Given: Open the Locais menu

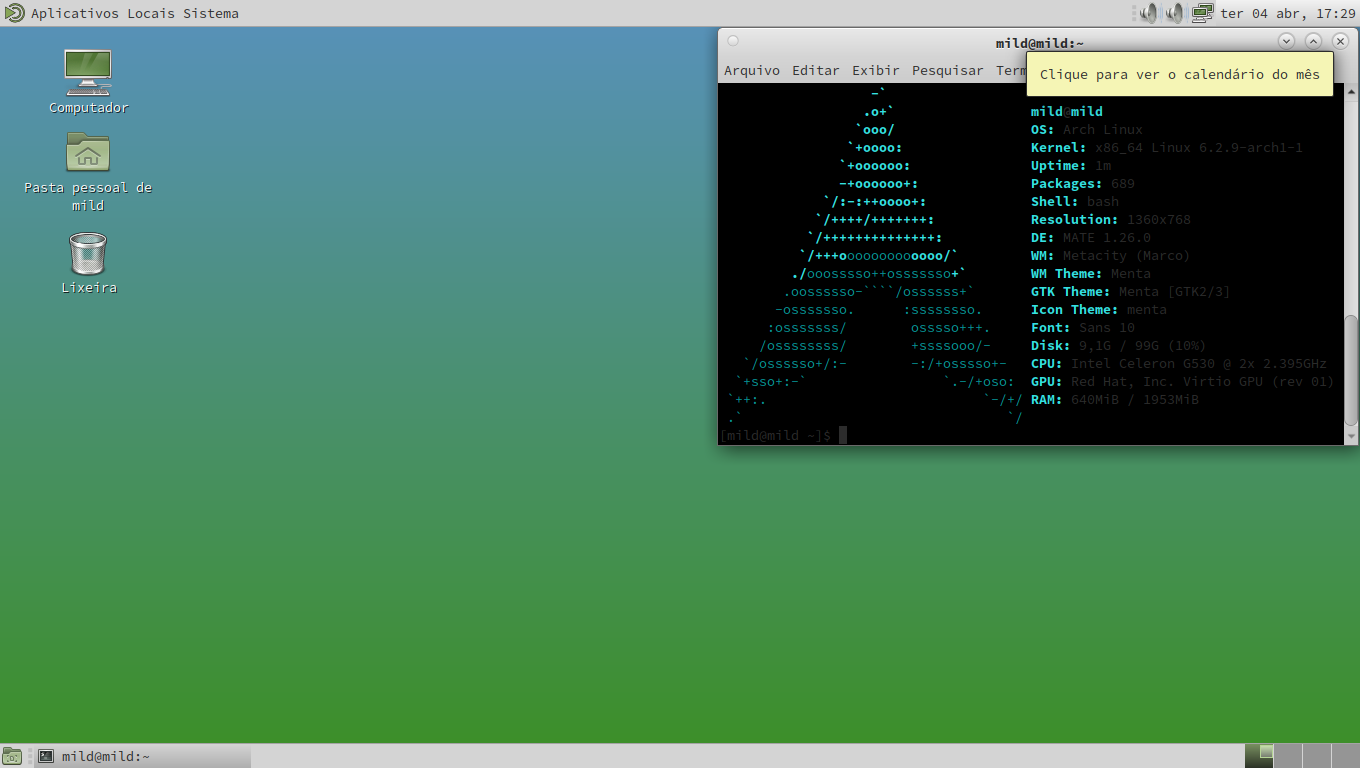Looking at the screenshot, I should [150, 14].
